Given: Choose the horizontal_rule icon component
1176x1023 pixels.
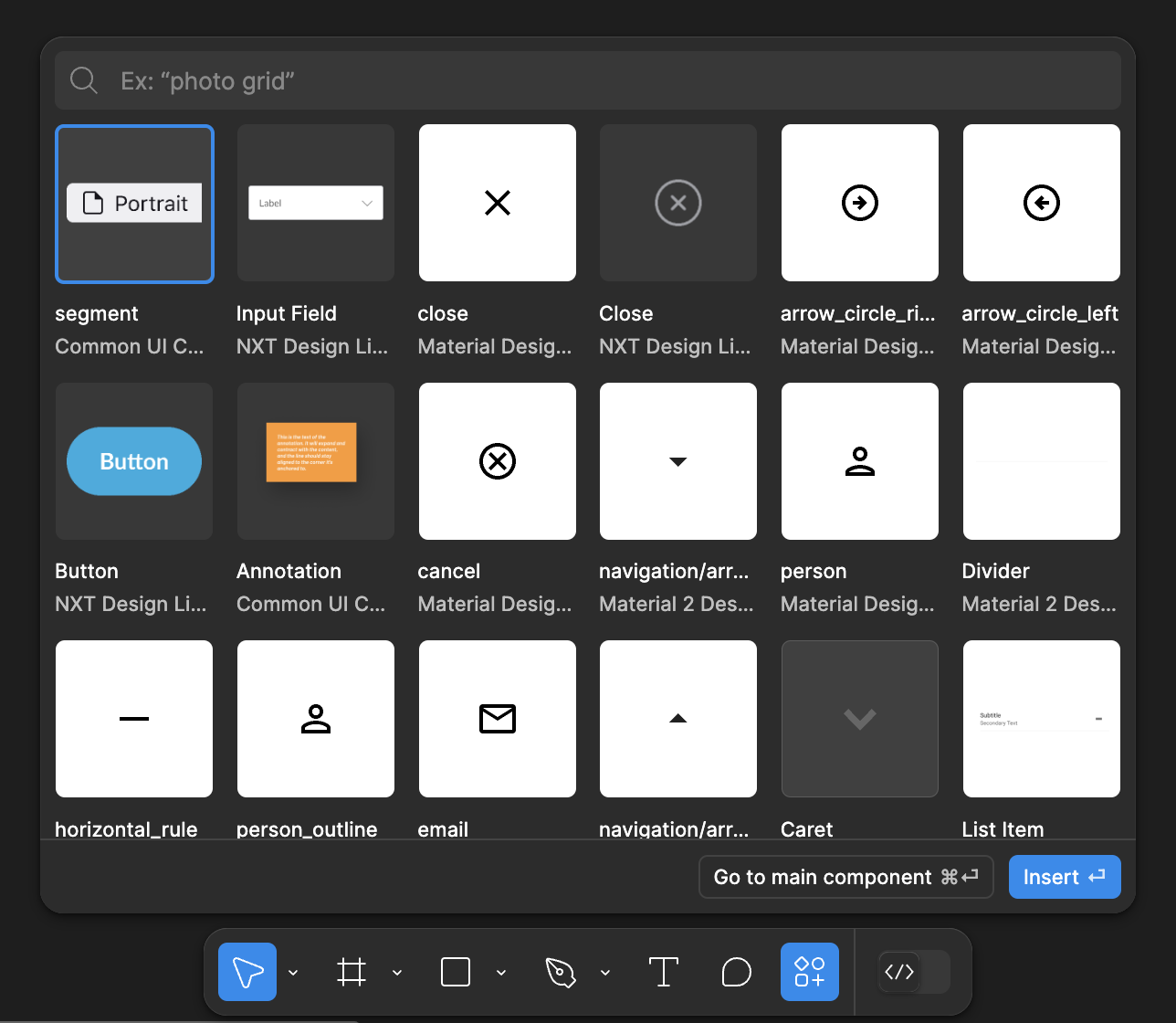Looking at the screenshot, I should pos(134,719).
